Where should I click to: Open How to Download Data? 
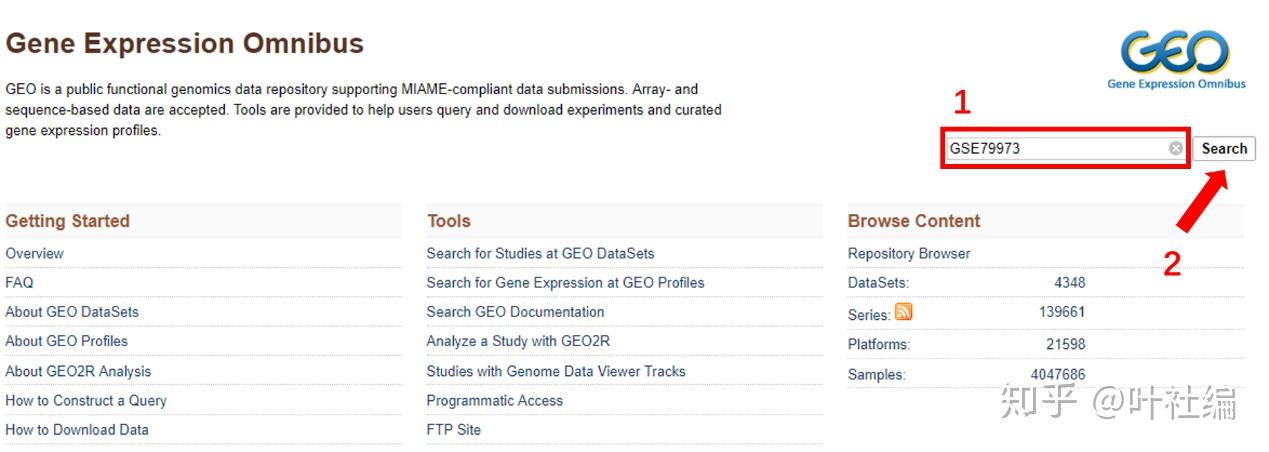tap(77, 430)
